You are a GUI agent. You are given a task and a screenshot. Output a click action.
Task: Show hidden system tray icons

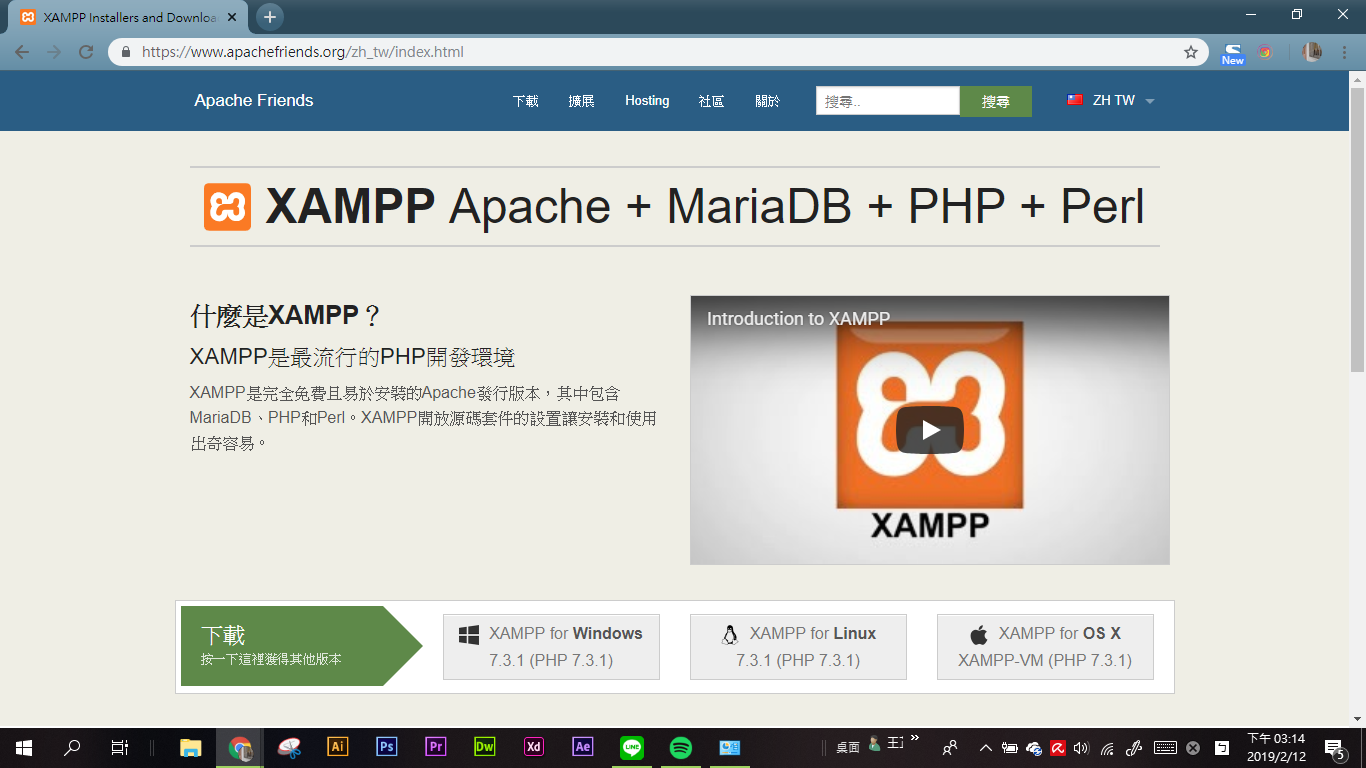[985, 747]
